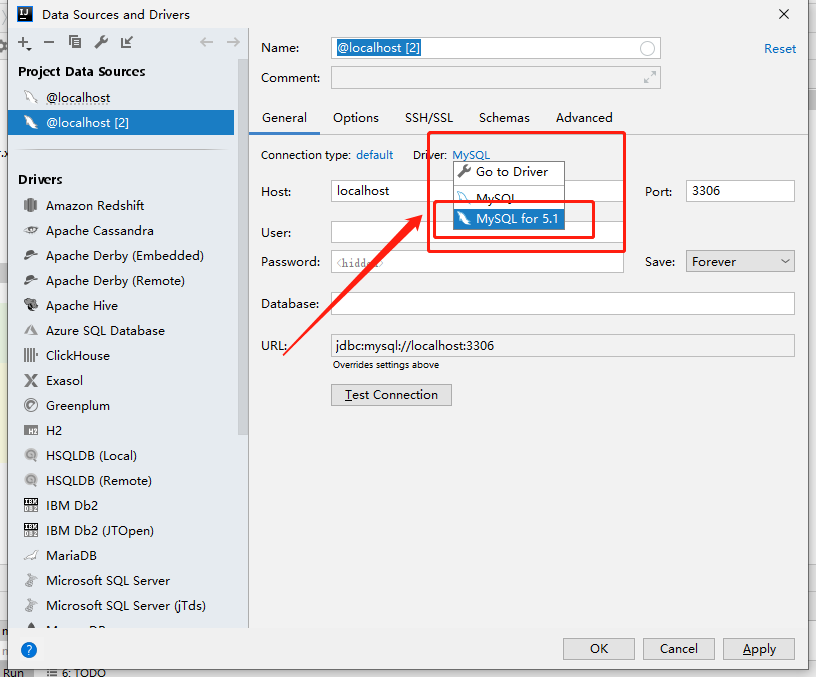This screenshot has height=677, width=816.
Task: Open the Save Forever dropdown
Action: (x=740, y=261)
